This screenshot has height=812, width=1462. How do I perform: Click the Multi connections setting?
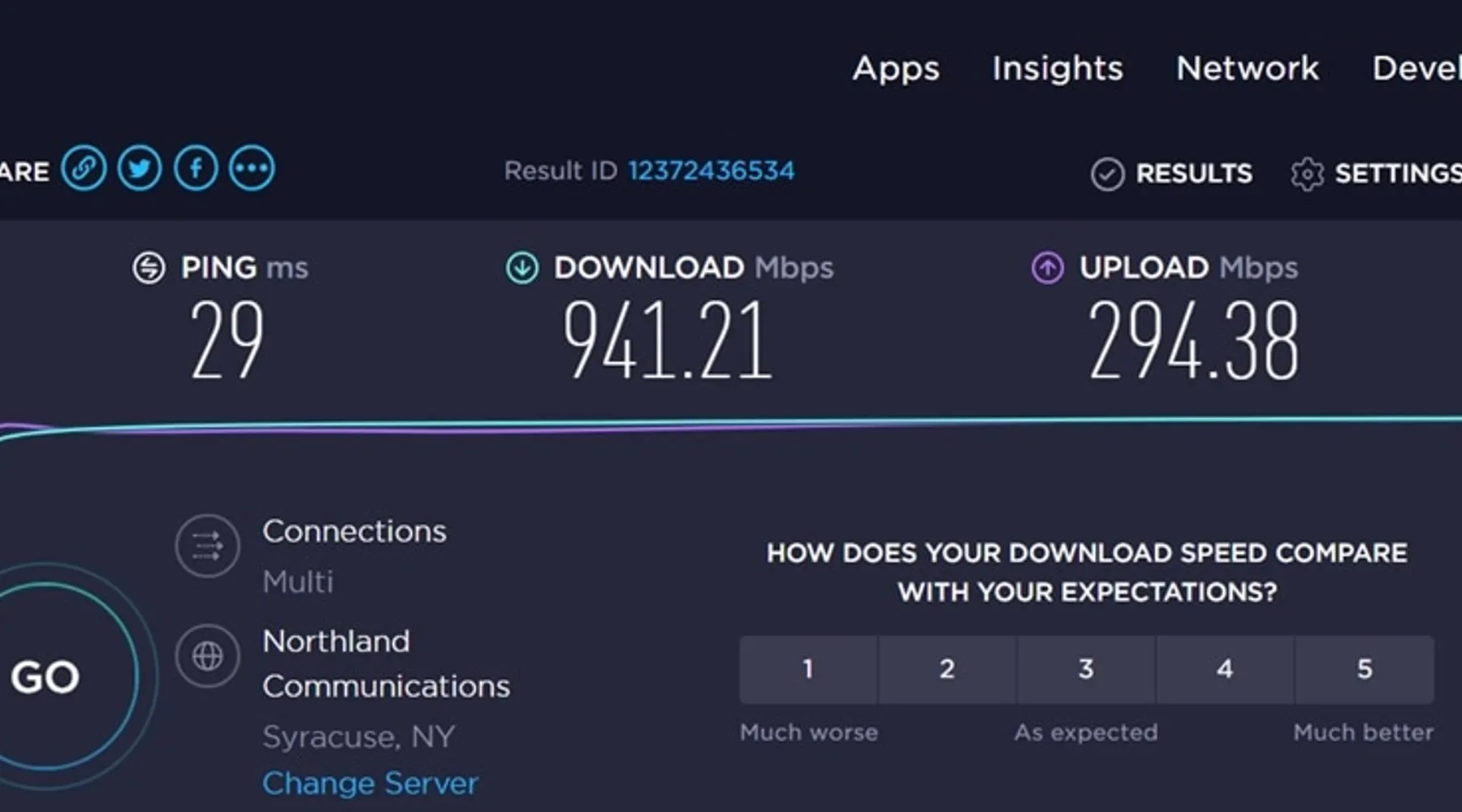tap(298, 582)
